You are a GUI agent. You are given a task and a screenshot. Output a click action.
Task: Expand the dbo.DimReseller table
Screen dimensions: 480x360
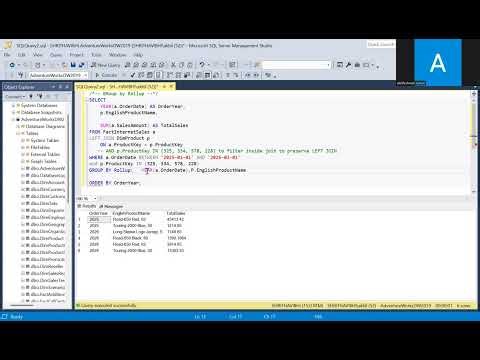pyautogui.click(x=23, y=266)
